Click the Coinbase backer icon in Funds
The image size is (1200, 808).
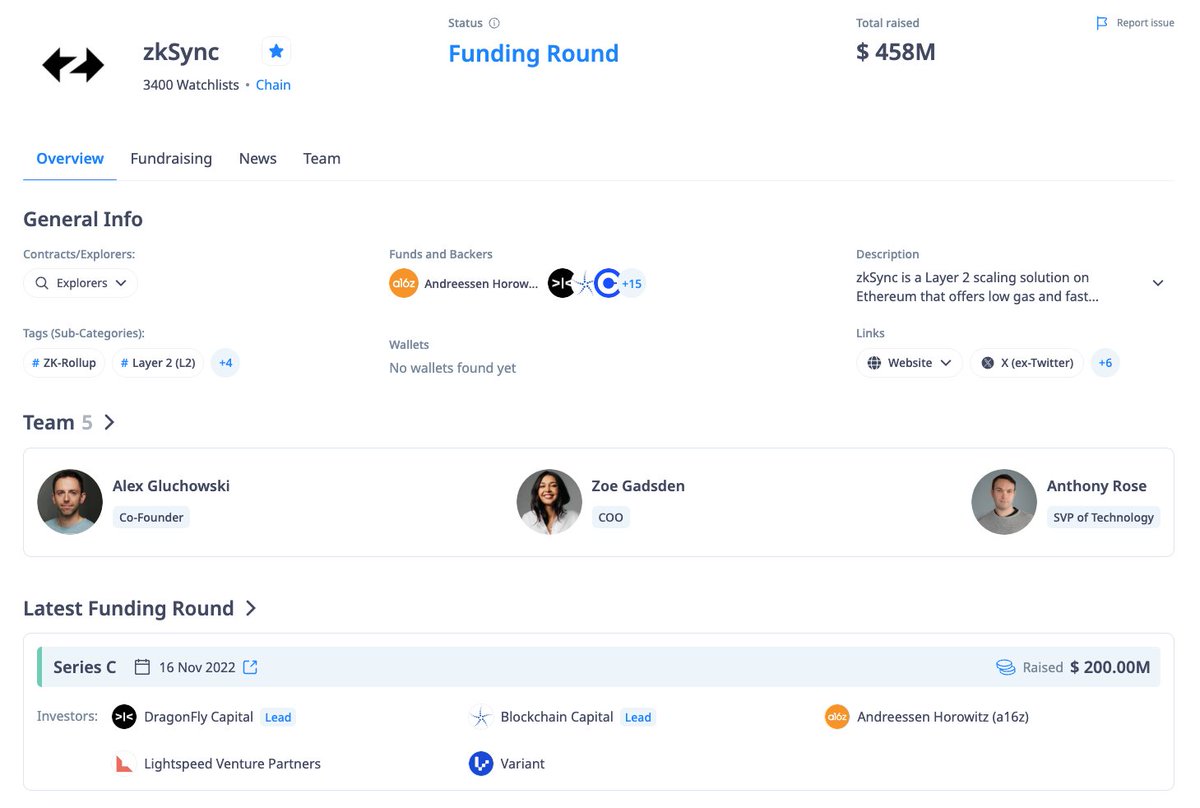point(608,284)
